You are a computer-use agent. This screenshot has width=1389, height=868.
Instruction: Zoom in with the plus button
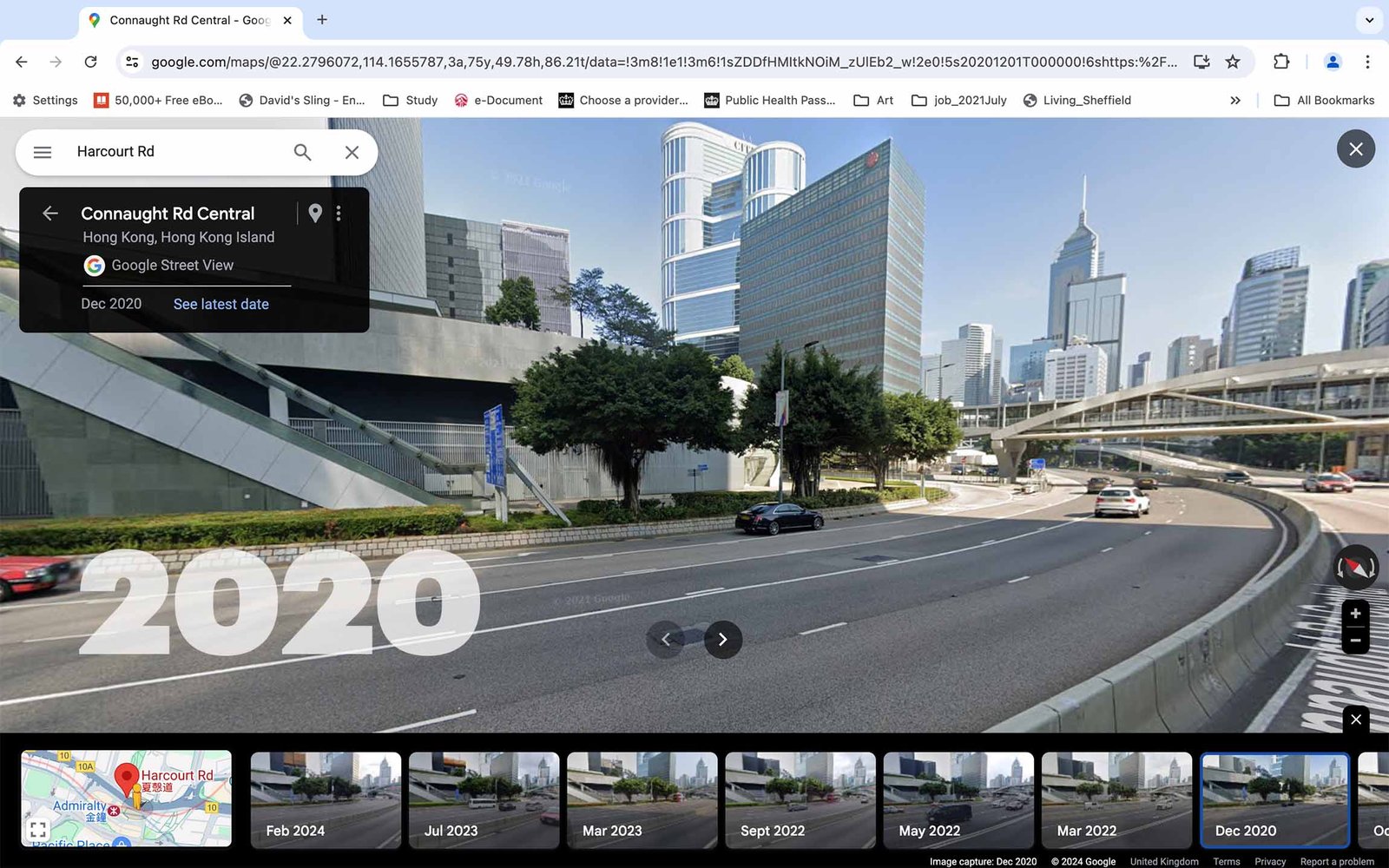pyautogui.click(x=1355, y=614)
